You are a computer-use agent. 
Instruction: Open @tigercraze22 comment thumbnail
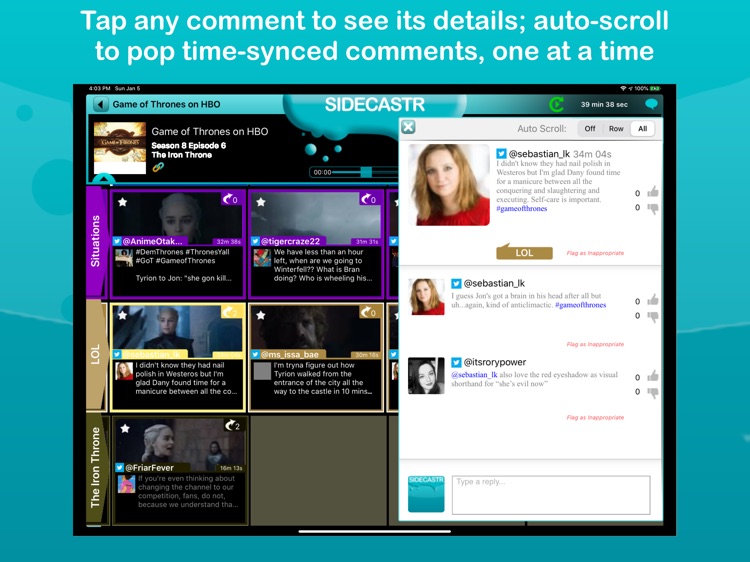(316, 218)
